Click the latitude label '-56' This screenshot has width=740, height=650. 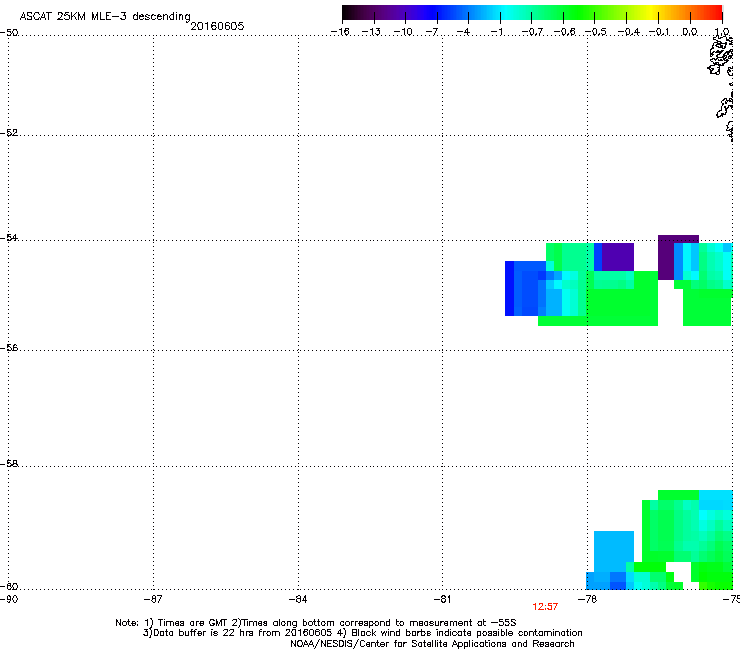9,347
